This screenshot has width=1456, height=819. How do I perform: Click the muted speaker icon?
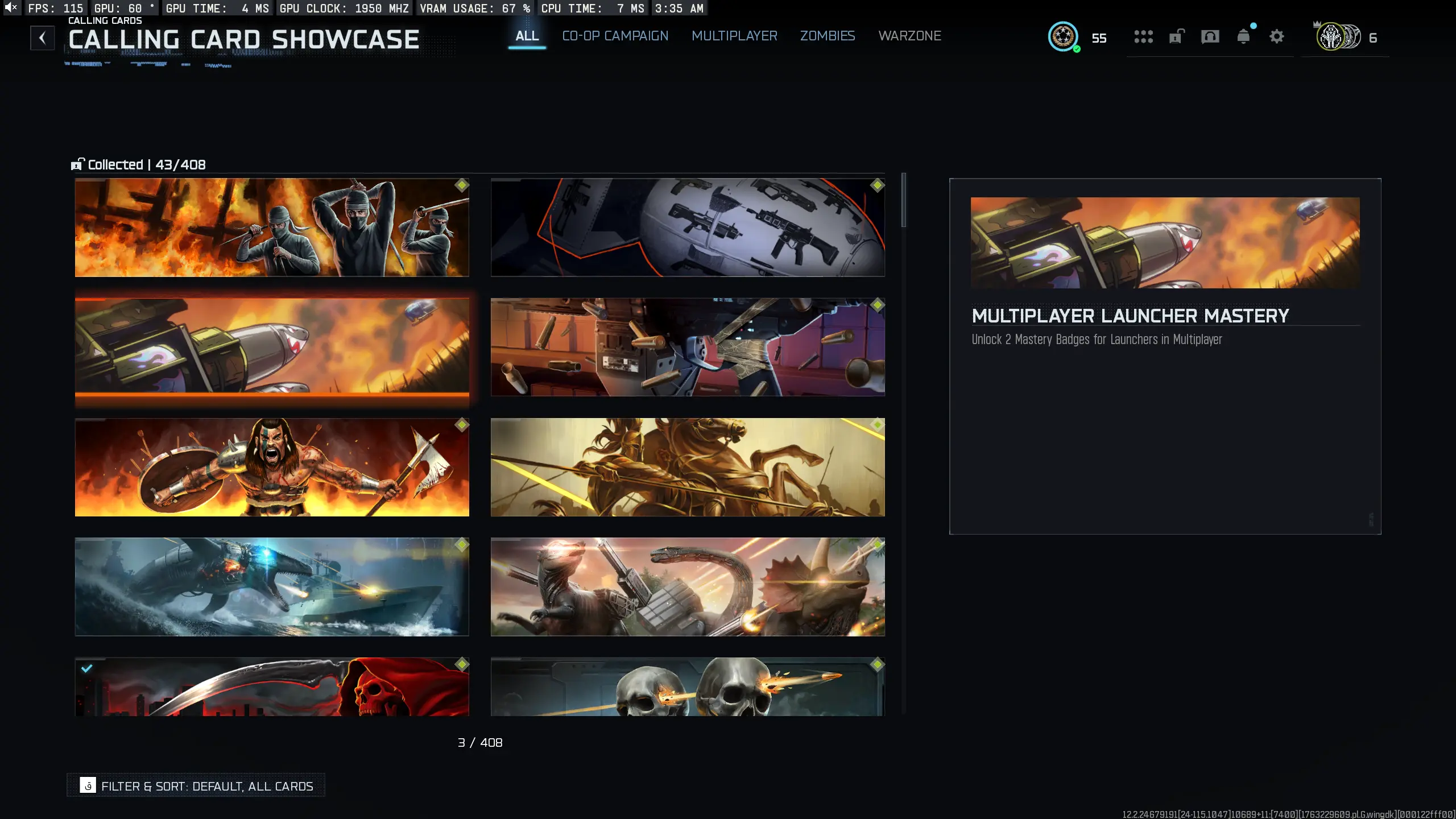10,7
